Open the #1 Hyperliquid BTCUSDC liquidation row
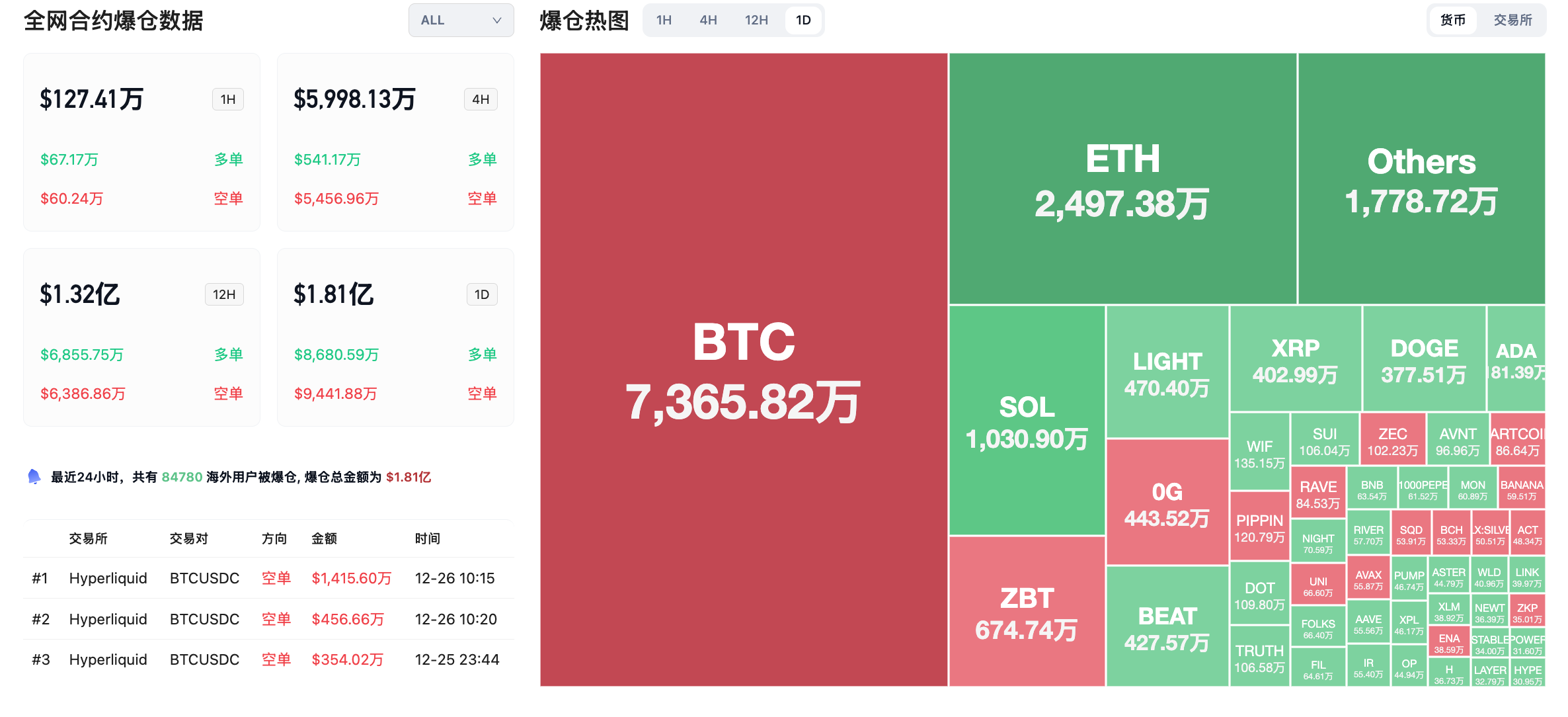 268,578
